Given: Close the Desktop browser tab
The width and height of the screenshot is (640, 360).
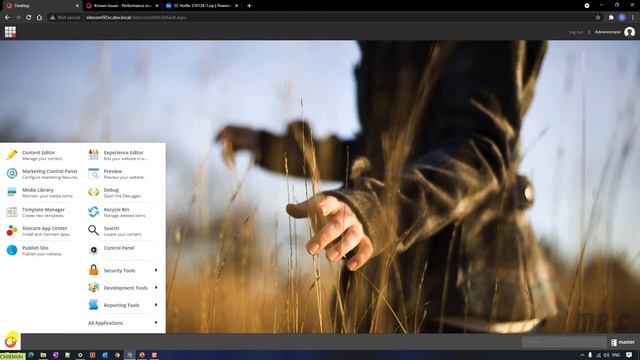Looking at the screenshot, I should (x=77, y=6).
